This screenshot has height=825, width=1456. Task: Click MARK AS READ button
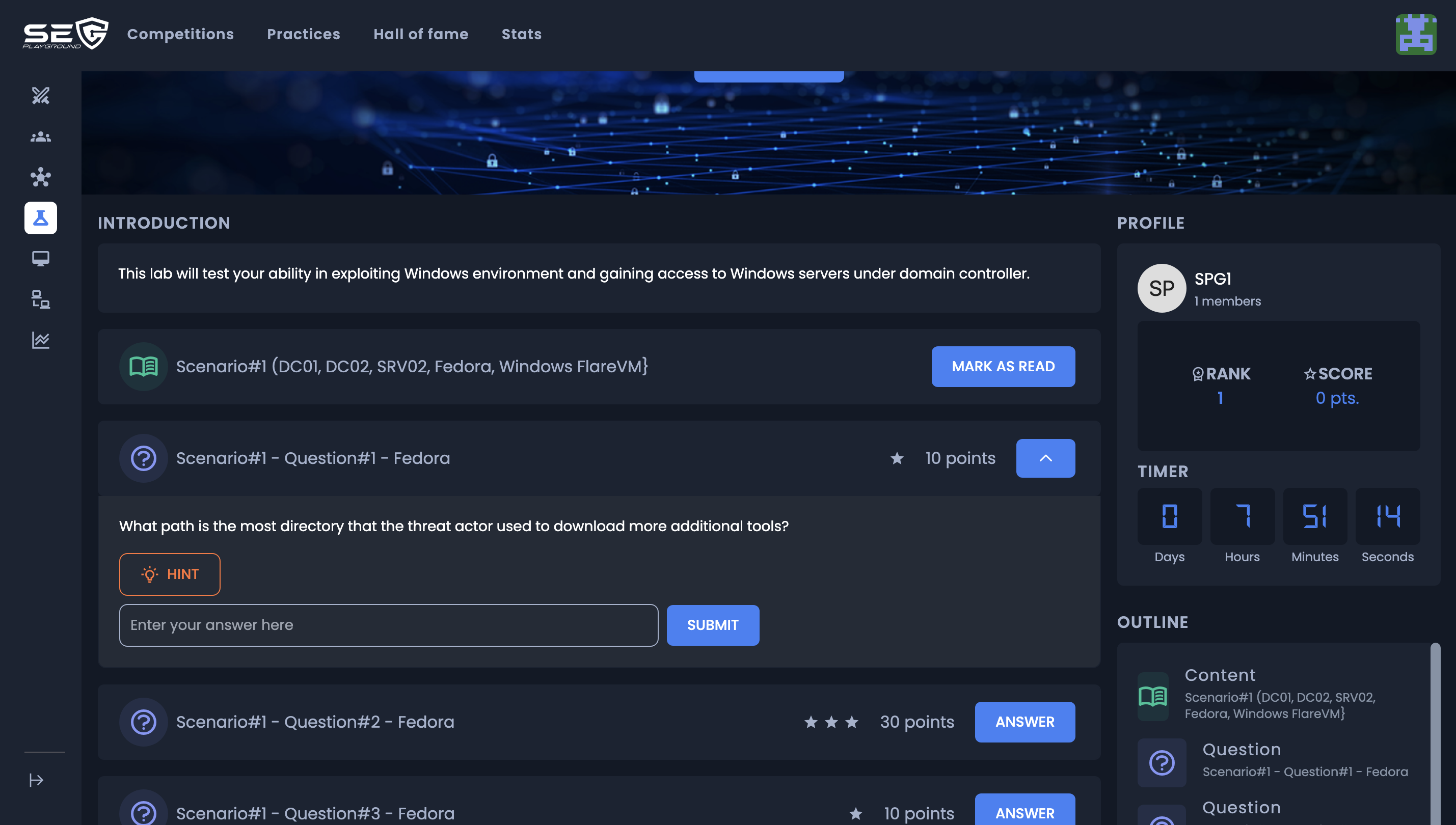point(1003,366)
